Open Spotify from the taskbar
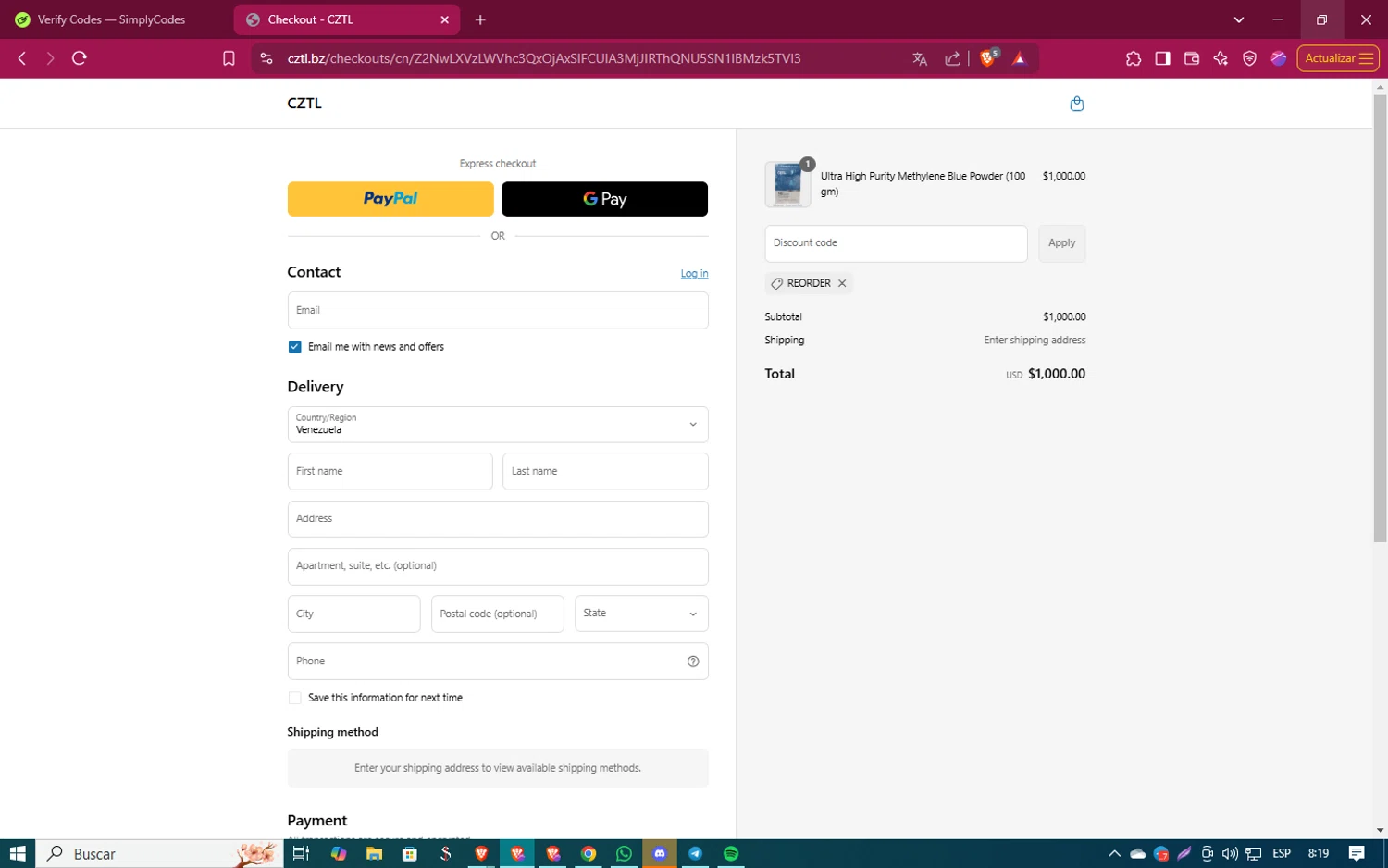This screenshot has width=1388, height=868. pyautogui.click(x=731, y=853)
